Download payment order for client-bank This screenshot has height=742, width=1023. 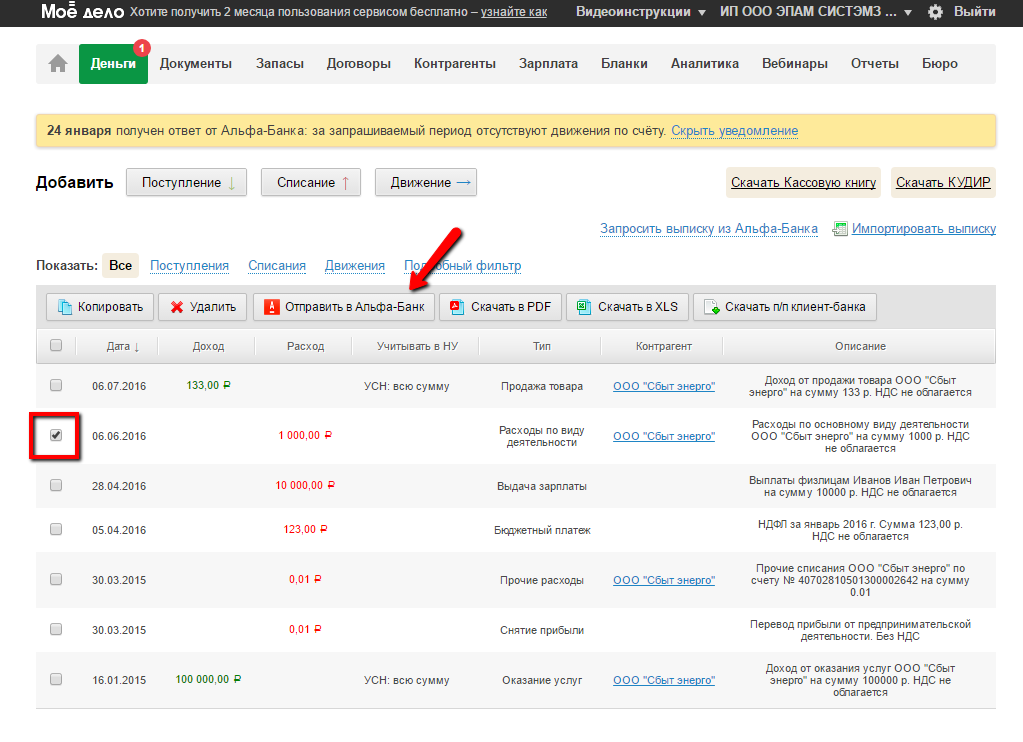pos(785,307)
